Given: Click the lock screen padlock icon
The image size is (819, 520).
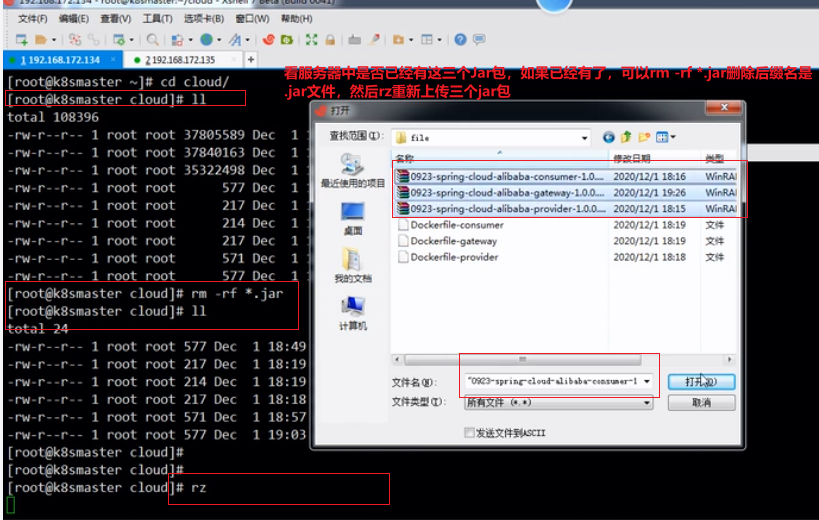Looking at the screenshot, I should pos(330,40).
